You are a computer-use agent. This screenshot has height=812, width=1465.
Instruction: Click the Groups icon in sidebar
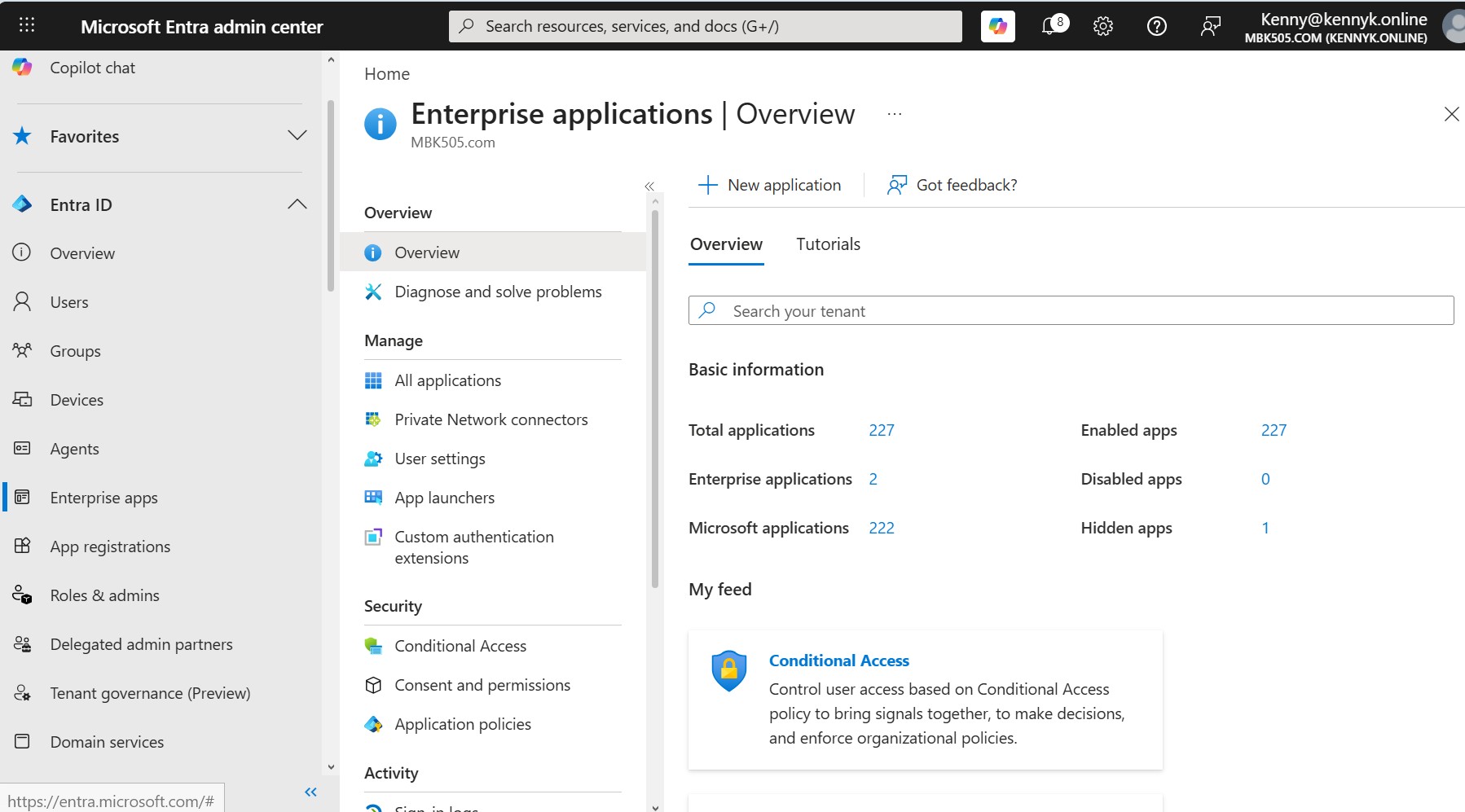[x=22, y=351]
